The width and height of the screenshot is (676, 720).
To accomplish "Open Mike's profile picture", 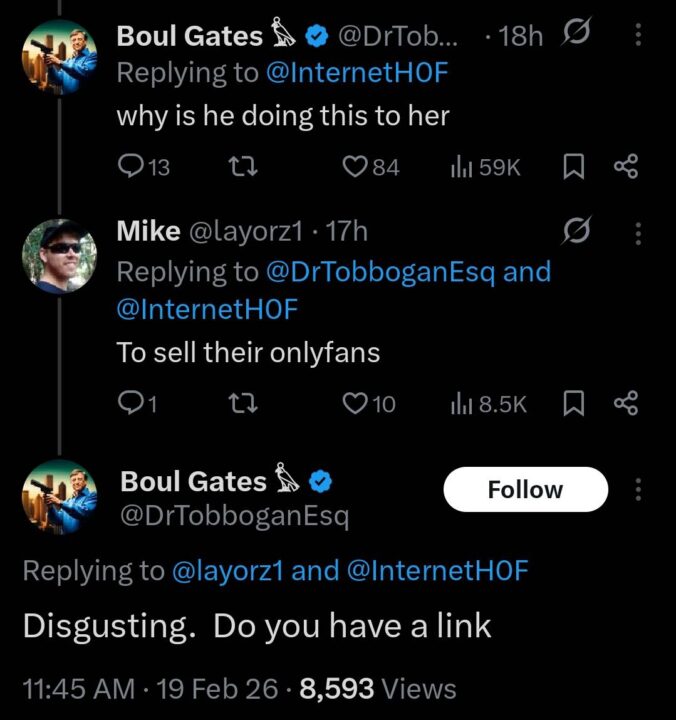I will [x=59, y=256].
